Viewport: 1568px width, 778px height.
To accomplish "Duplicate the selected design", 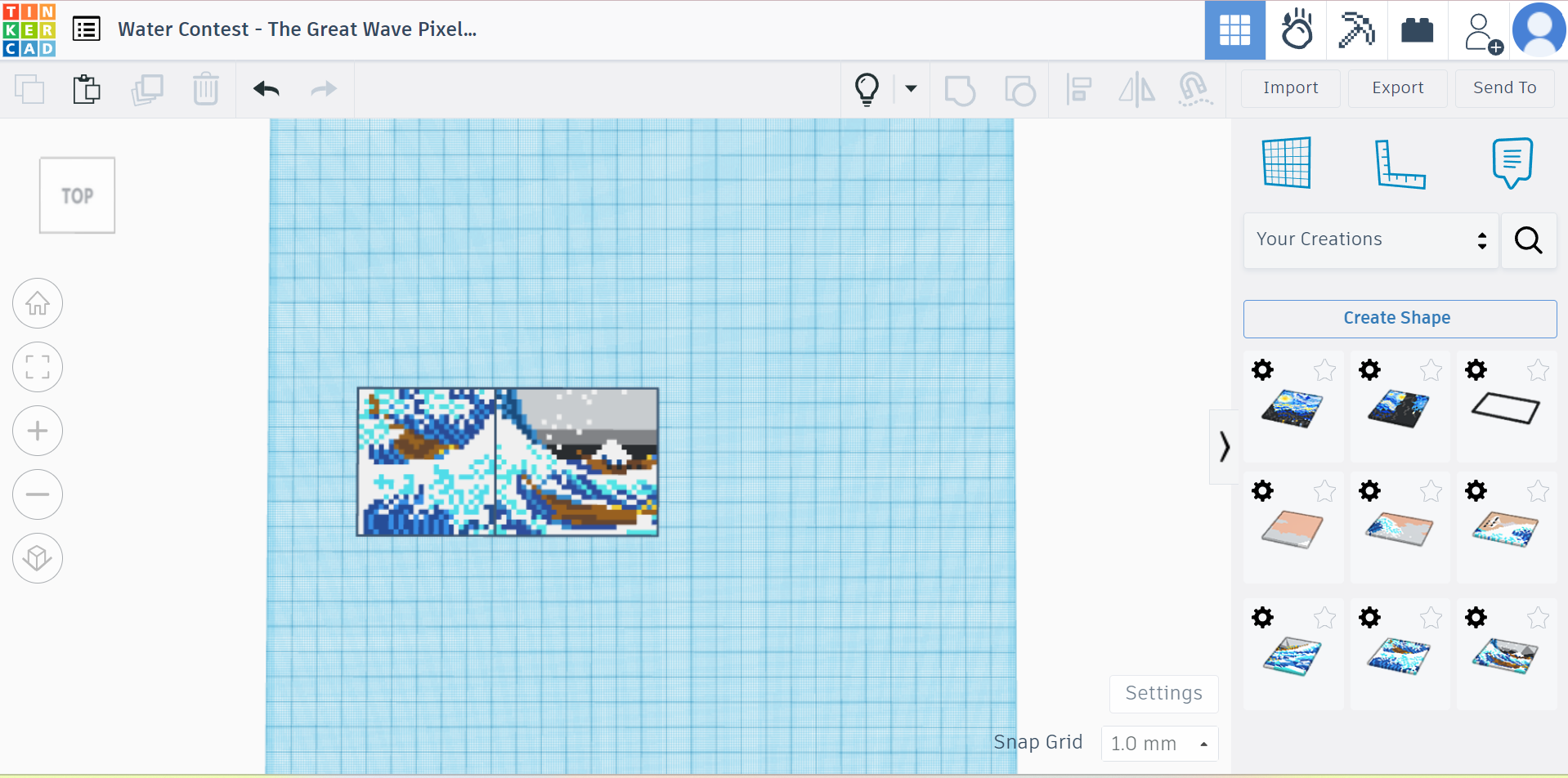I will [148, 89].
